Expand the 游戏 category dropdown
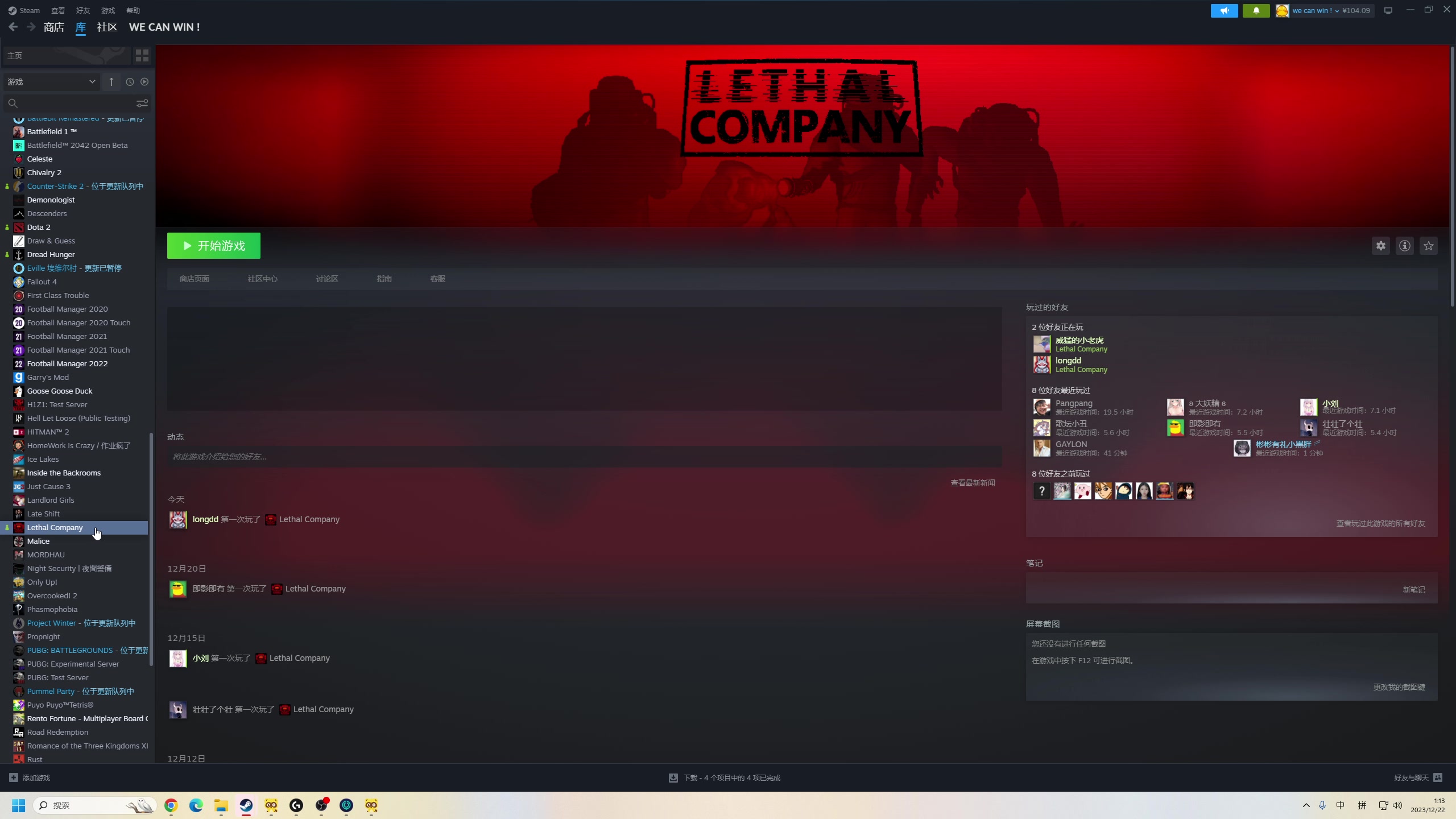The image size is (1456, 819). point(51,82)
